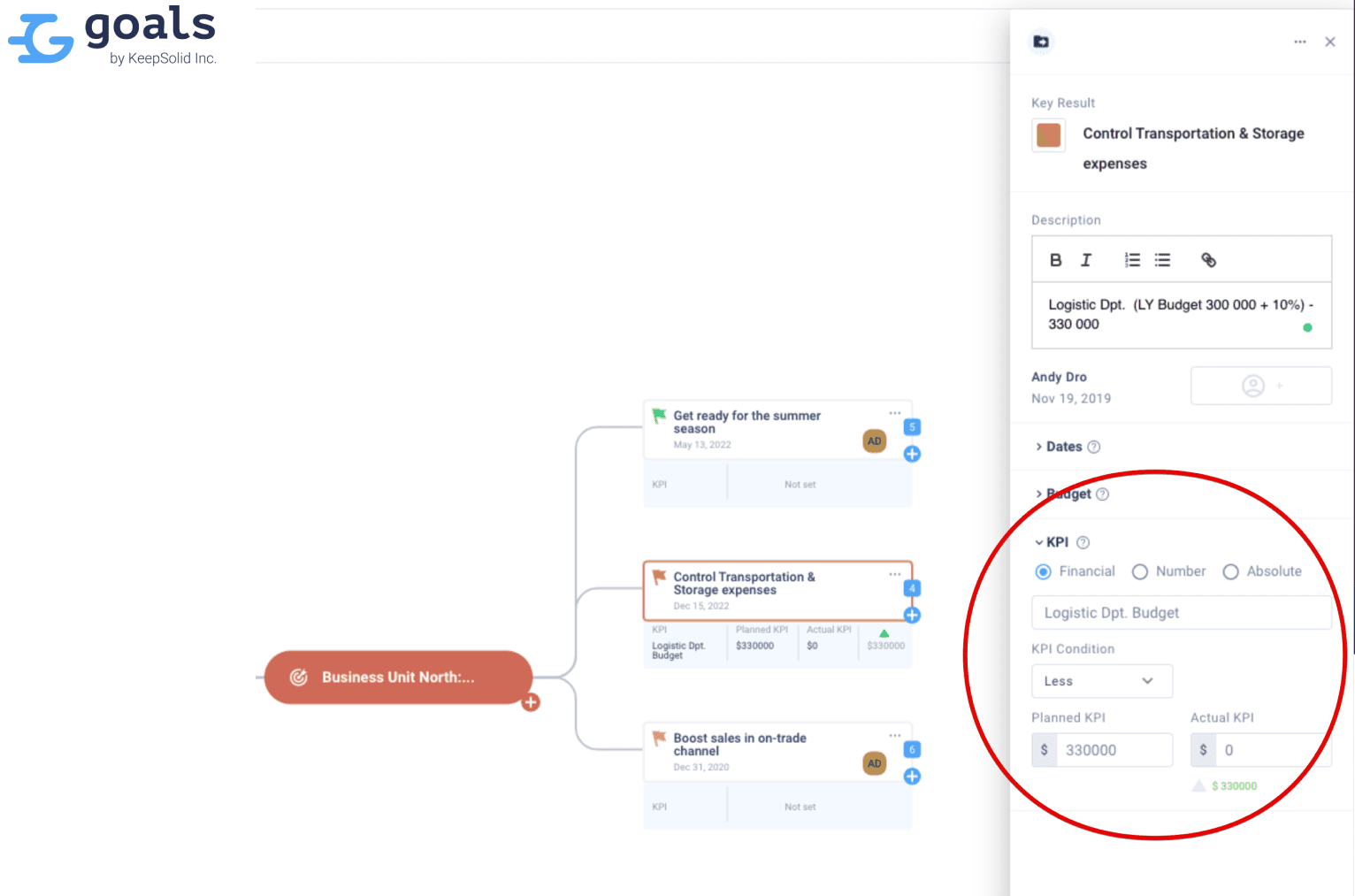Viewport: 1355px width, 896px height.
Task: Open the Boost sales in on-trade channel card
Action: [x=777, y=752]
